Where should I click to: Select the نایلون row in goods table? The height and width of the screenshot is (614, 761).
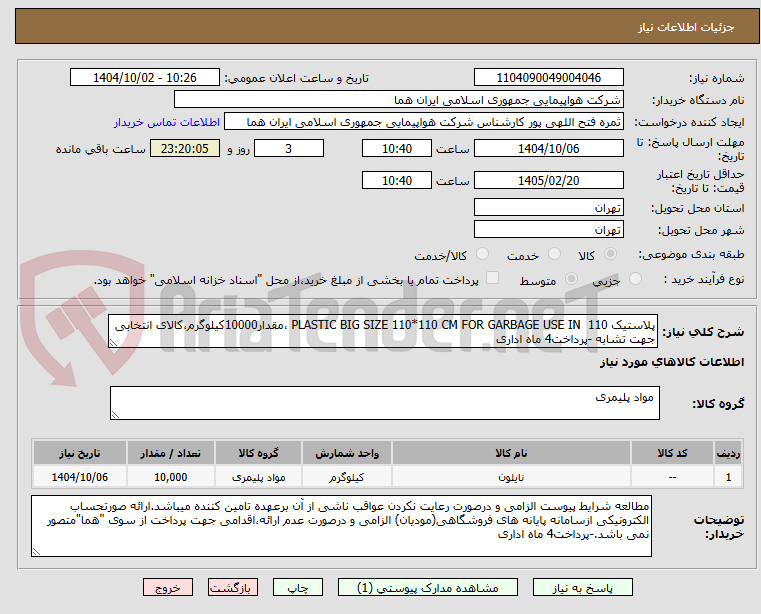coord(508,477)
